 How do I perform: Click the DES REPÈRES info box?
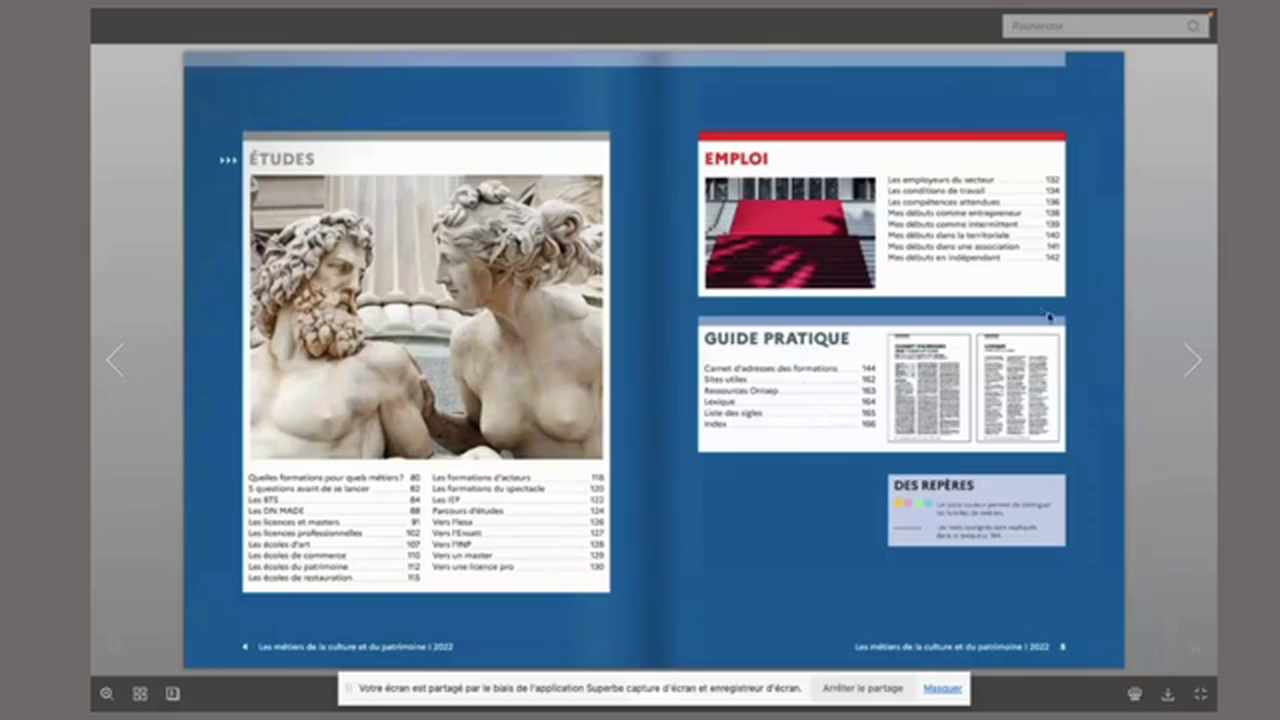point(976,510)
